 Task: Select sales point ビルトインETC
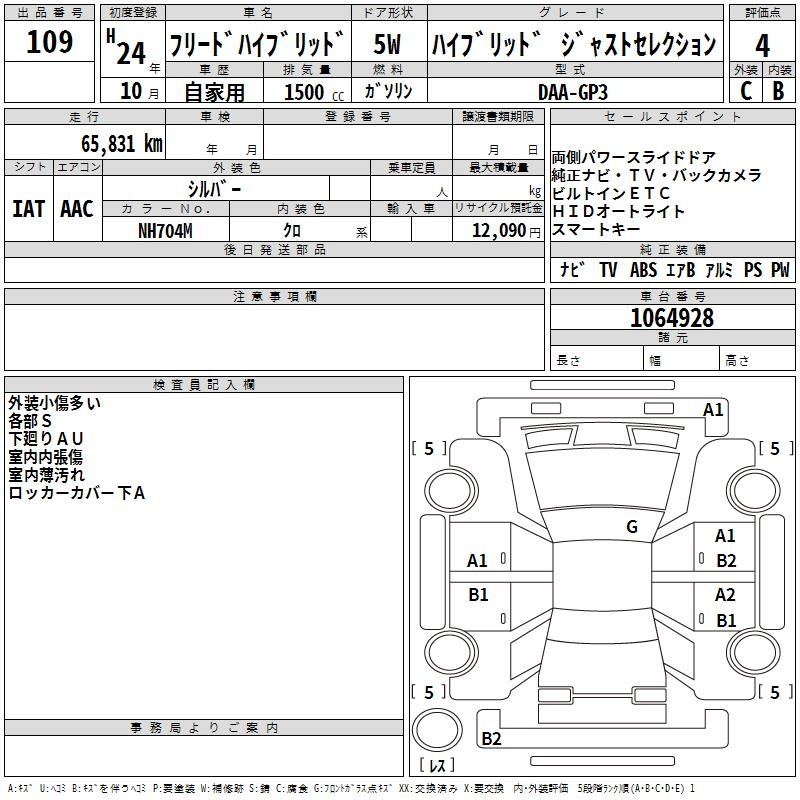click(611, 193)
